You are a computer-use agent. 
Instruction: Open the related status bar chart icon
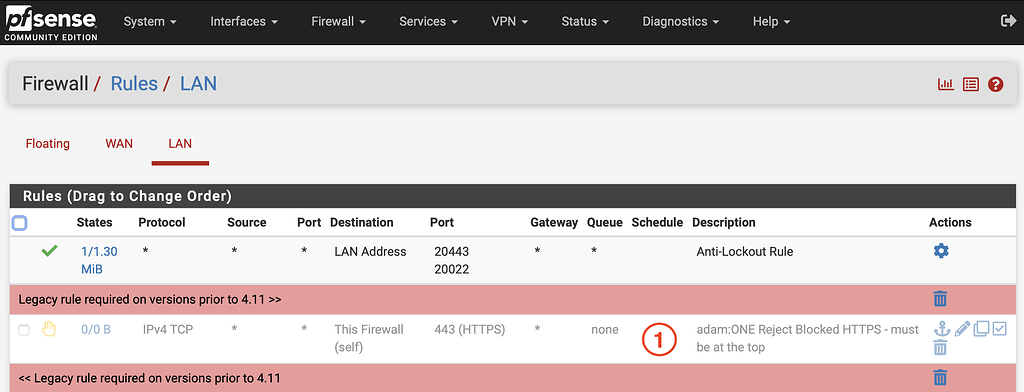coord(946,84)
